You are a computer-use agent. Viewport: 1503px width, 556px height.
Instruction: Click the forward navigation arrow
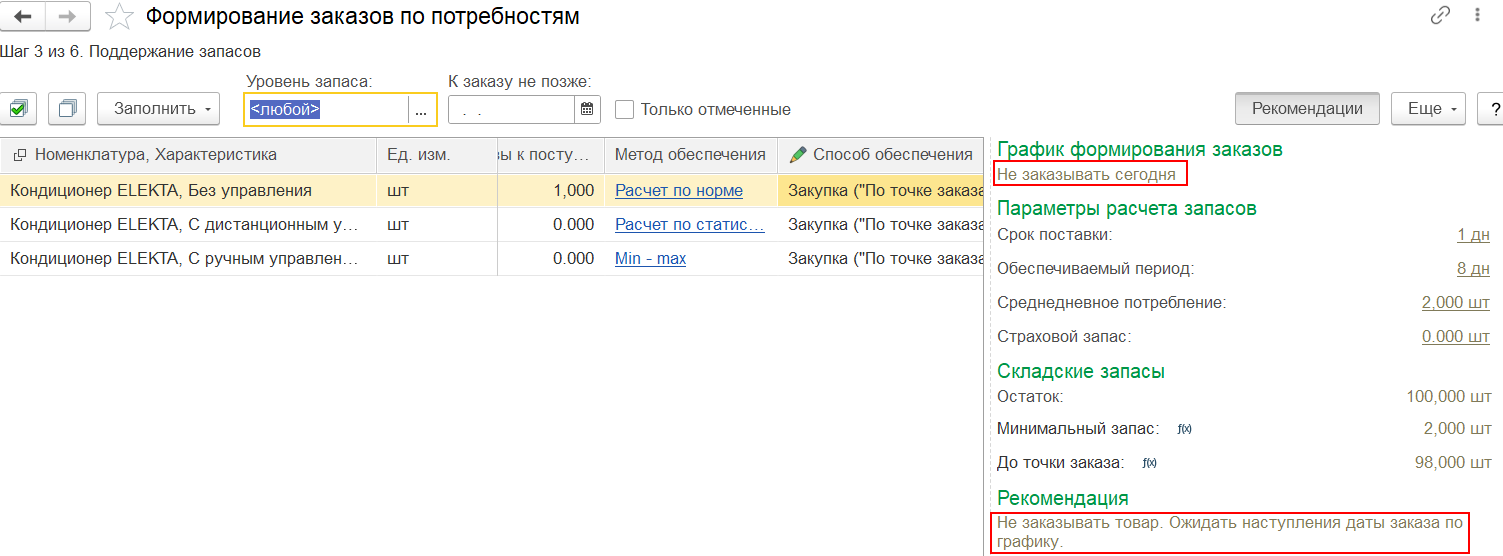tap(68, 17)
